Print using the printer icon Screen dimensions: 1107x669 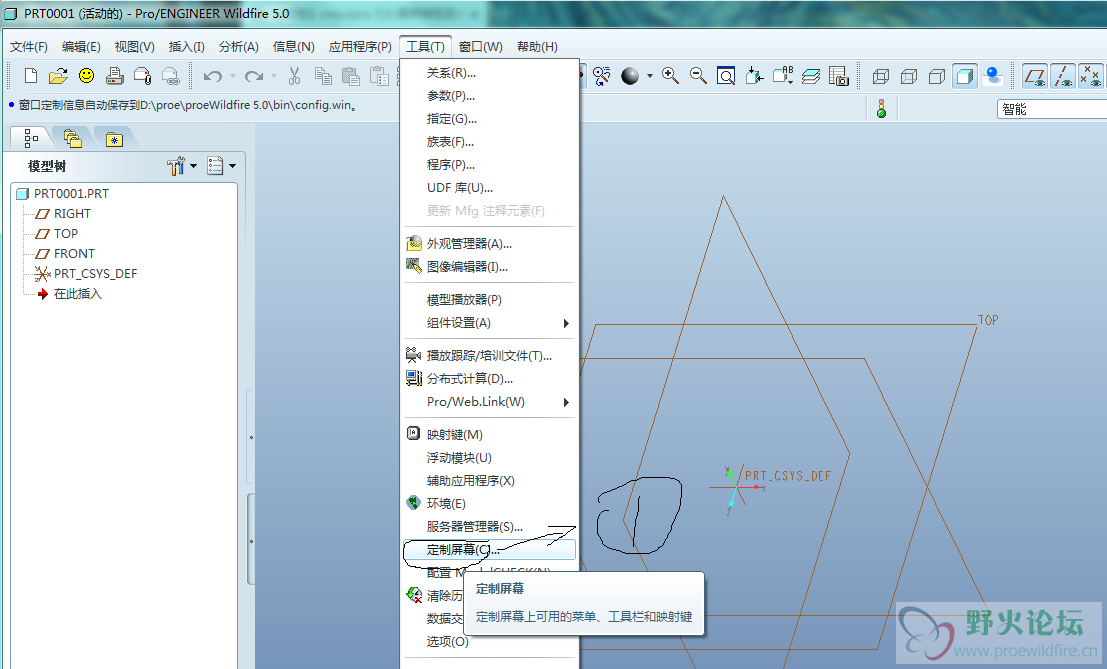(x=114, y=76)
